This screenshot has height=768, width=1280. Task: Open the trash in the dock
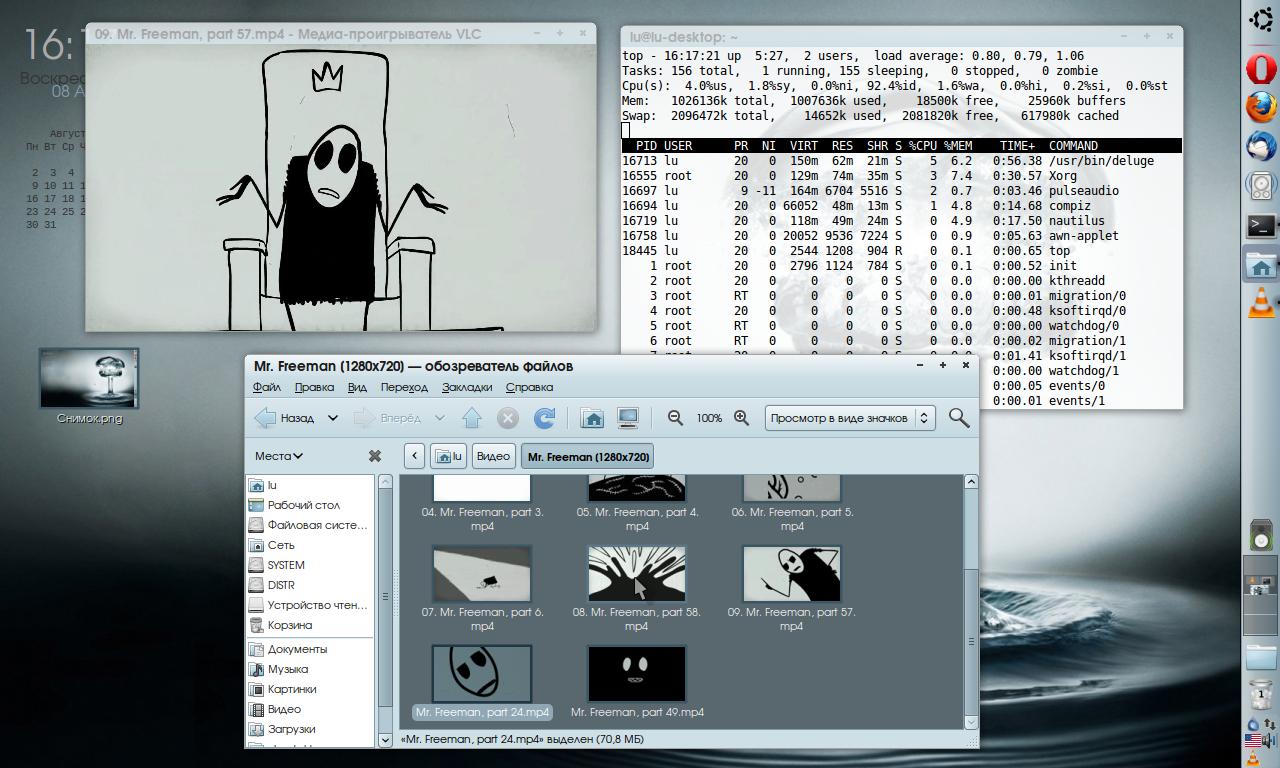(x=1262, y=694)
